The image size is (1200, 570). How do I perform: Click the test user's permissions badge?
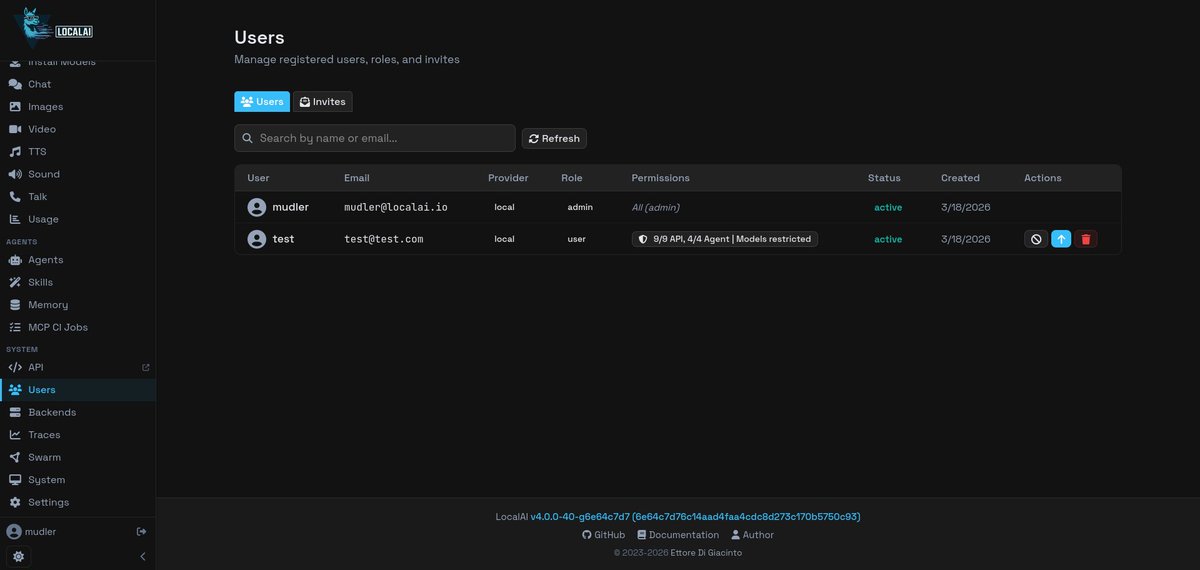click(x=725, y=239)
